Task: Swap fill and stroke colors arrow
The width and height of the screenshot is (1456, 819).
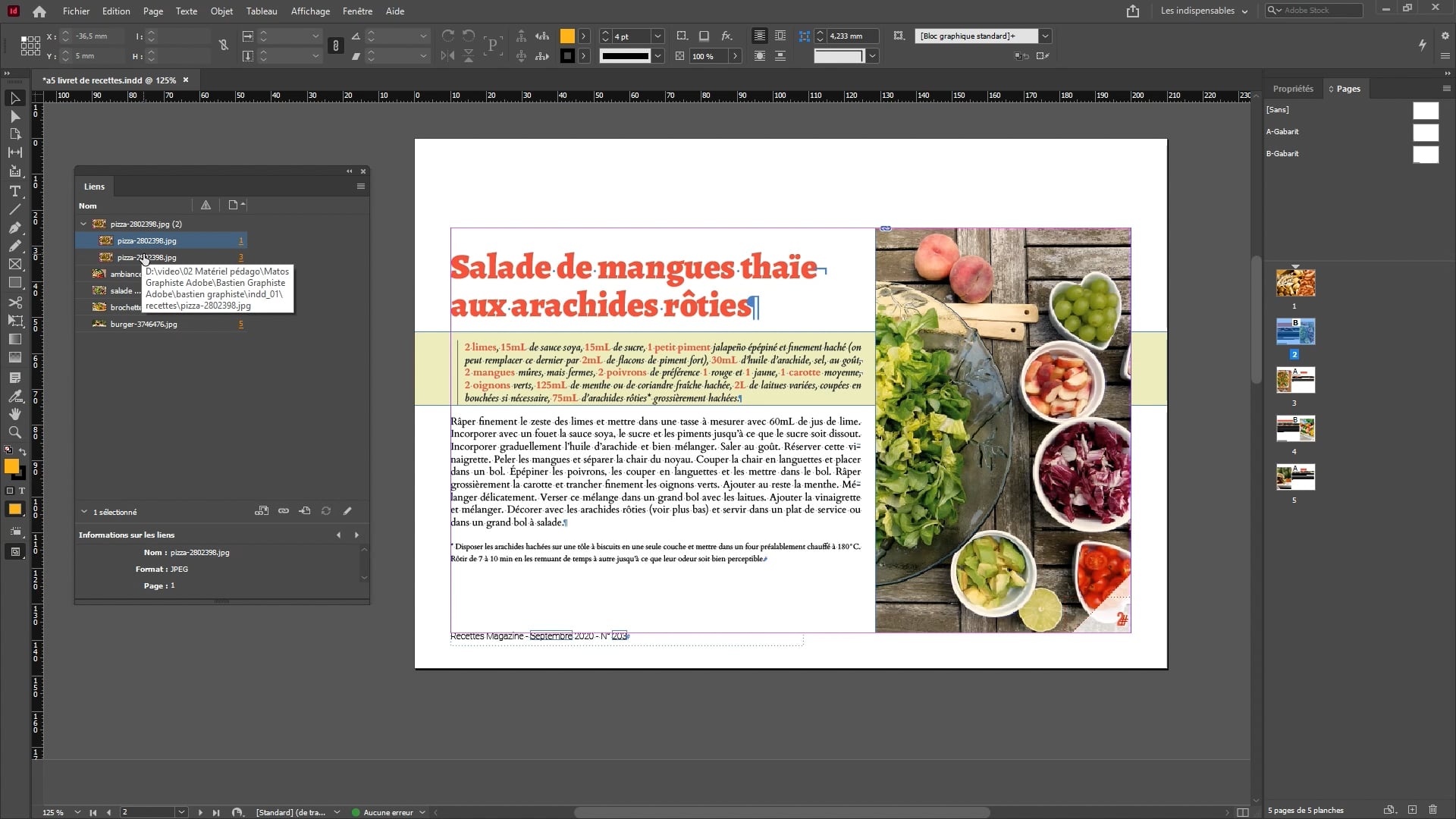Action: coord(23,452)
